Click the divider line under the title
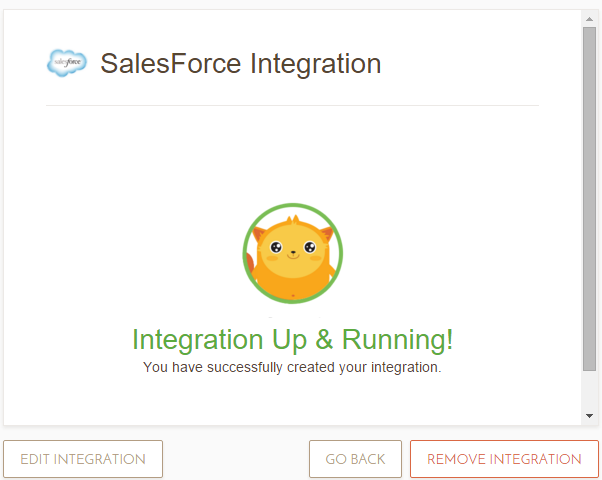The height and width of the screenshot is (480, 602). (x=292, y=105)
